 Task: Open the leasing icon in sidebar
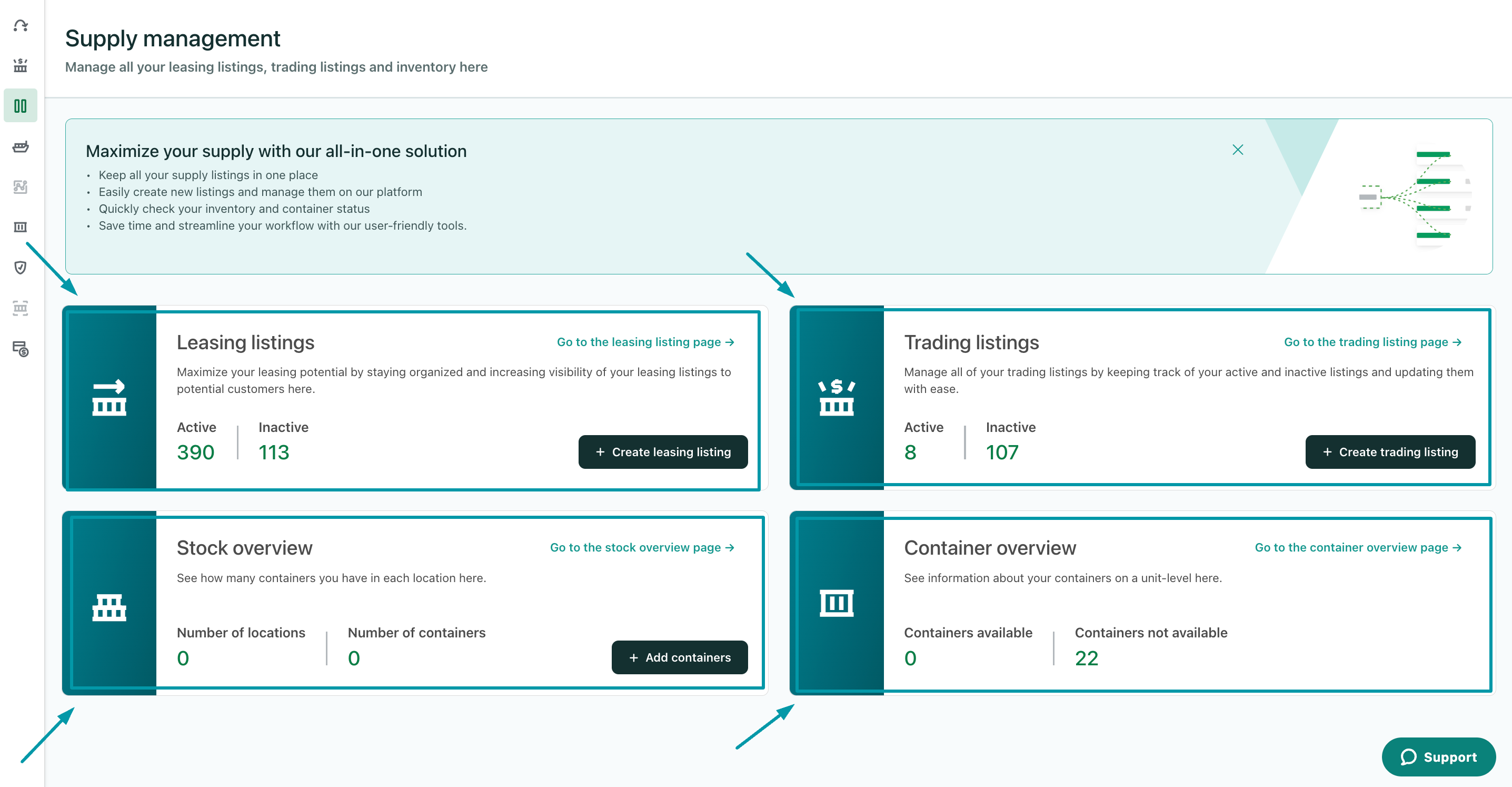[21, 26]
